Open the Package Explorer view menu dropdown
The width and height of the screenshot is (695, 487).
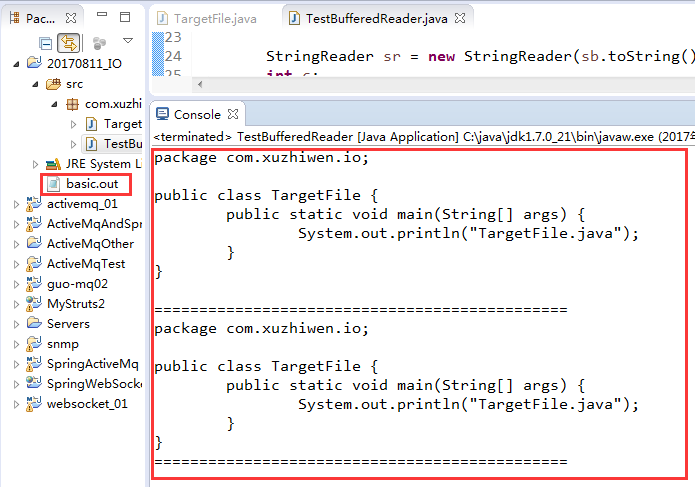click(128, 41)
